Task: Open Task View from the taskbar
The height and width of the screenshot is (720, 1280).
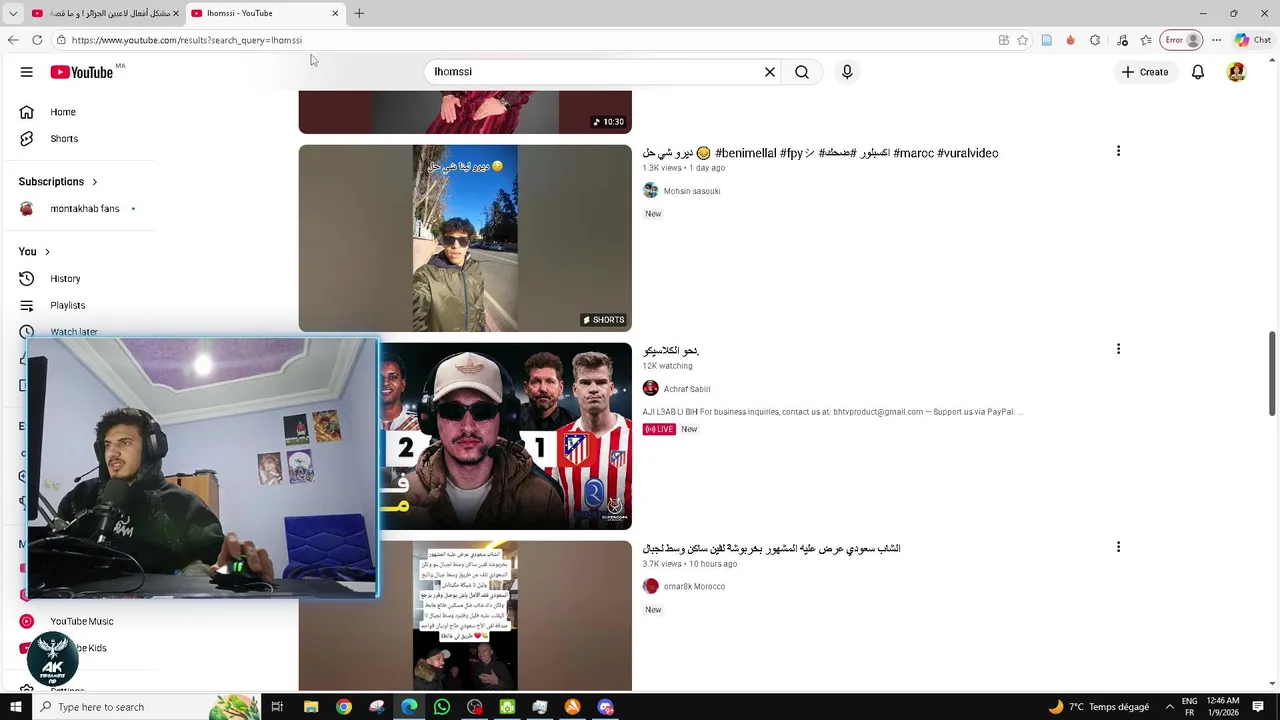Action: pyautogui.click(x=277, y=707)
